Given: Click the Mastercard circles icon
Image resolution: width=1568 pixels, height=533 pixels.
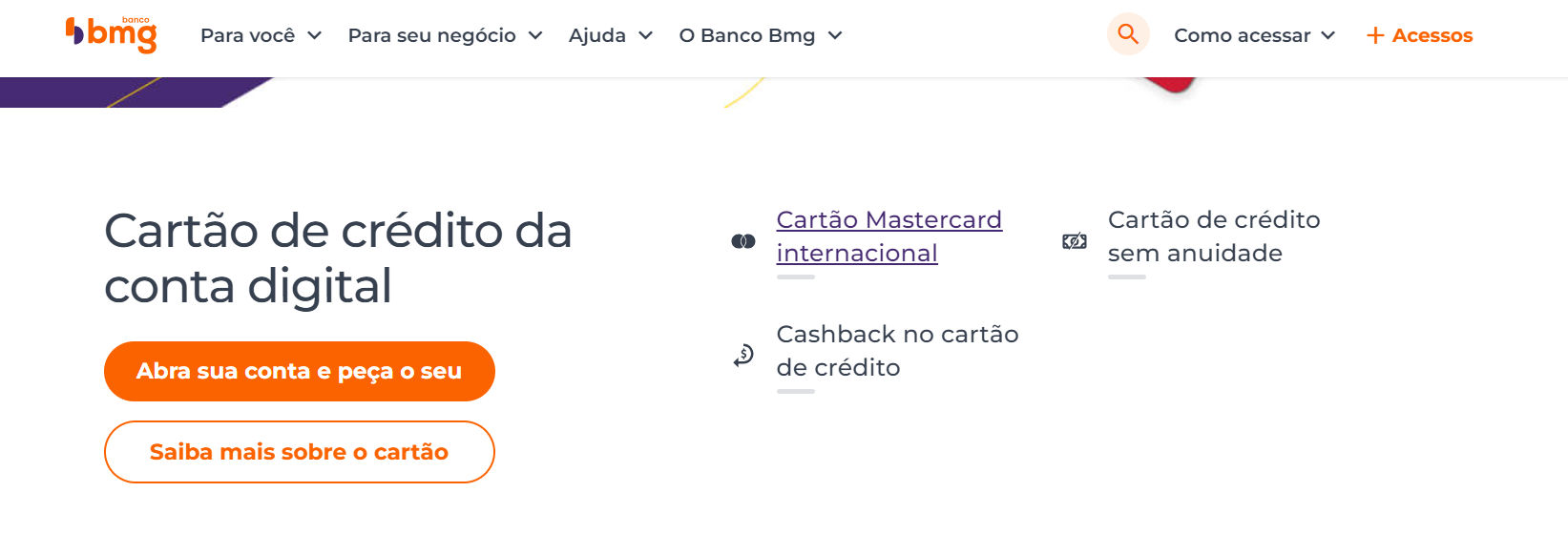Looking at the screenshot, I should pos(743,241).
